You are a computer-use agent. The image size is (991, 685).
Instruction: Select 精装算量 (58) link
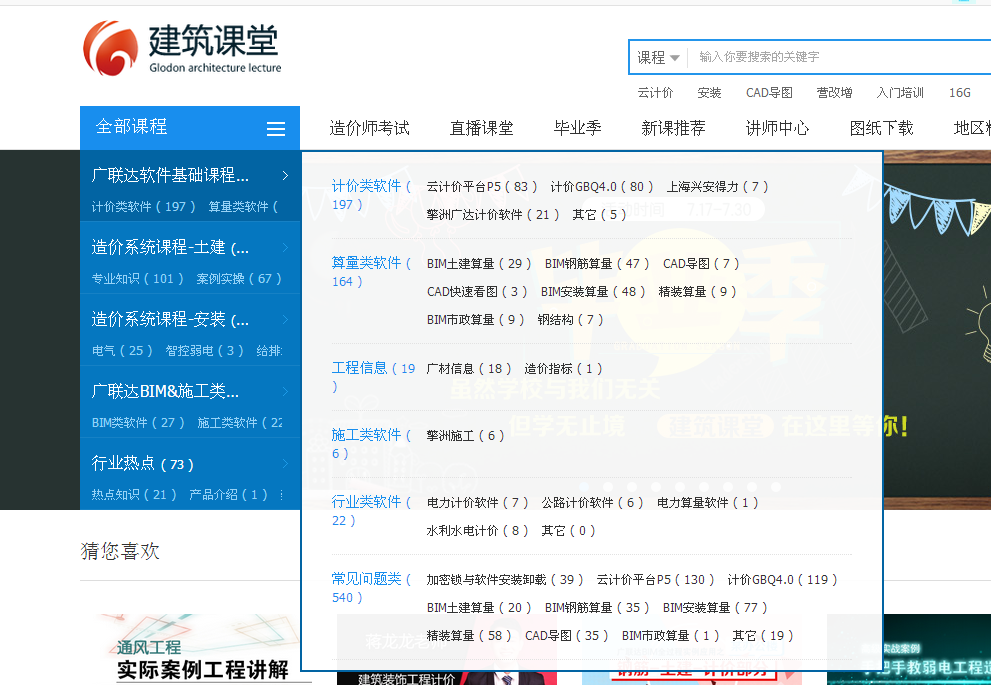pos(469,636)
